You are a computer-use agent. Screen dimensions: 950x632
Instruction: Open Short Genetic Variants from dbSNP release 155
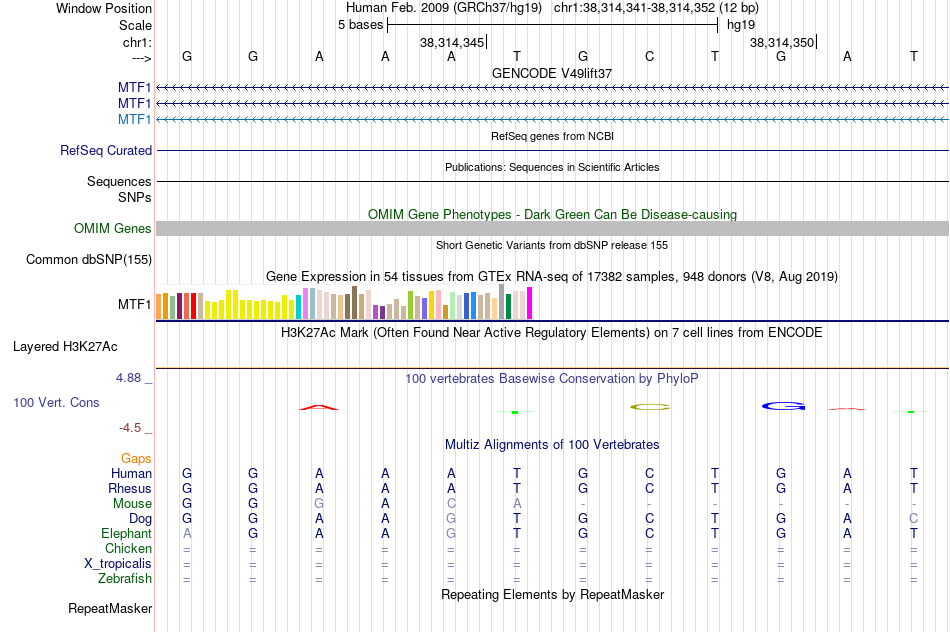click(x=552, y=245)
